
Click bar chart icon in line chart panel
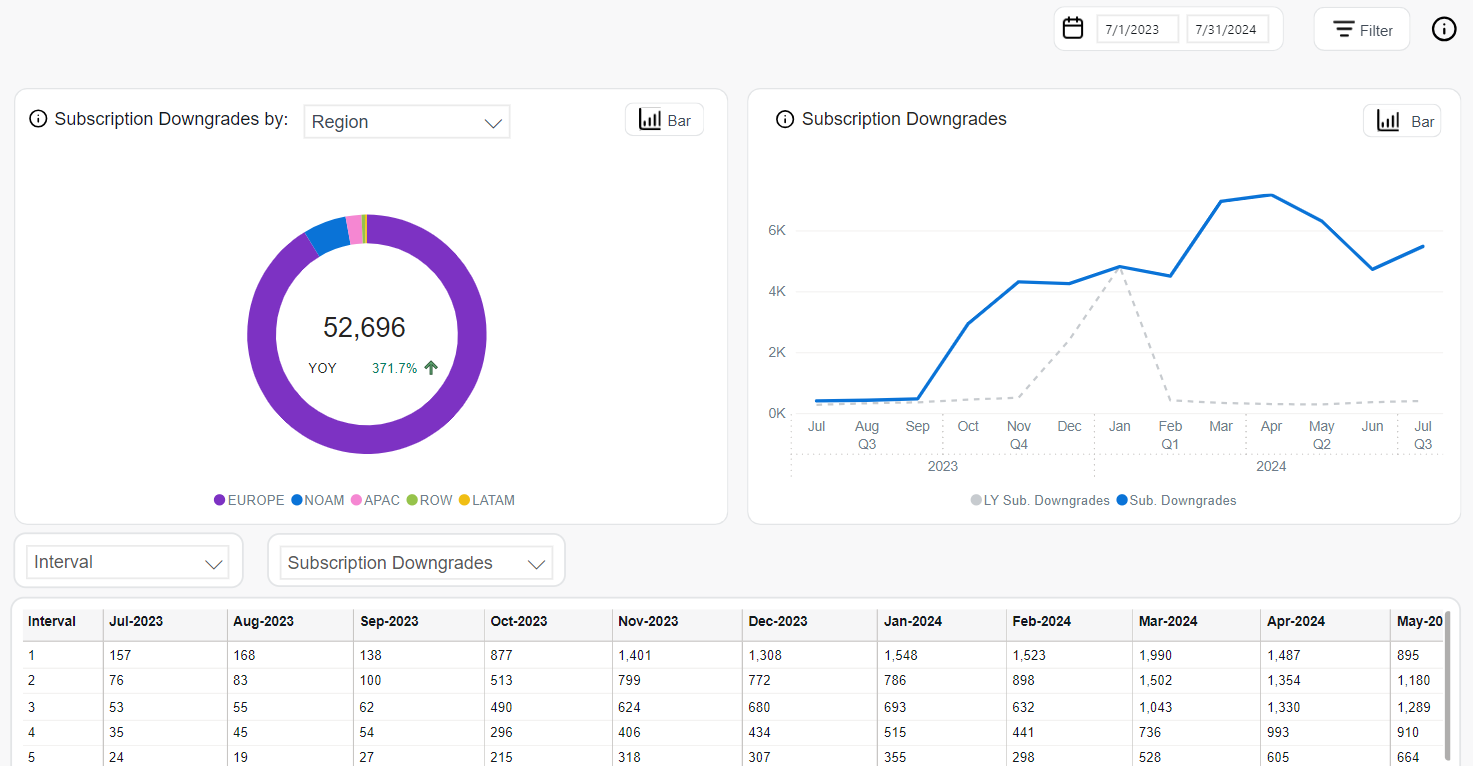[x=1388, y=121]
